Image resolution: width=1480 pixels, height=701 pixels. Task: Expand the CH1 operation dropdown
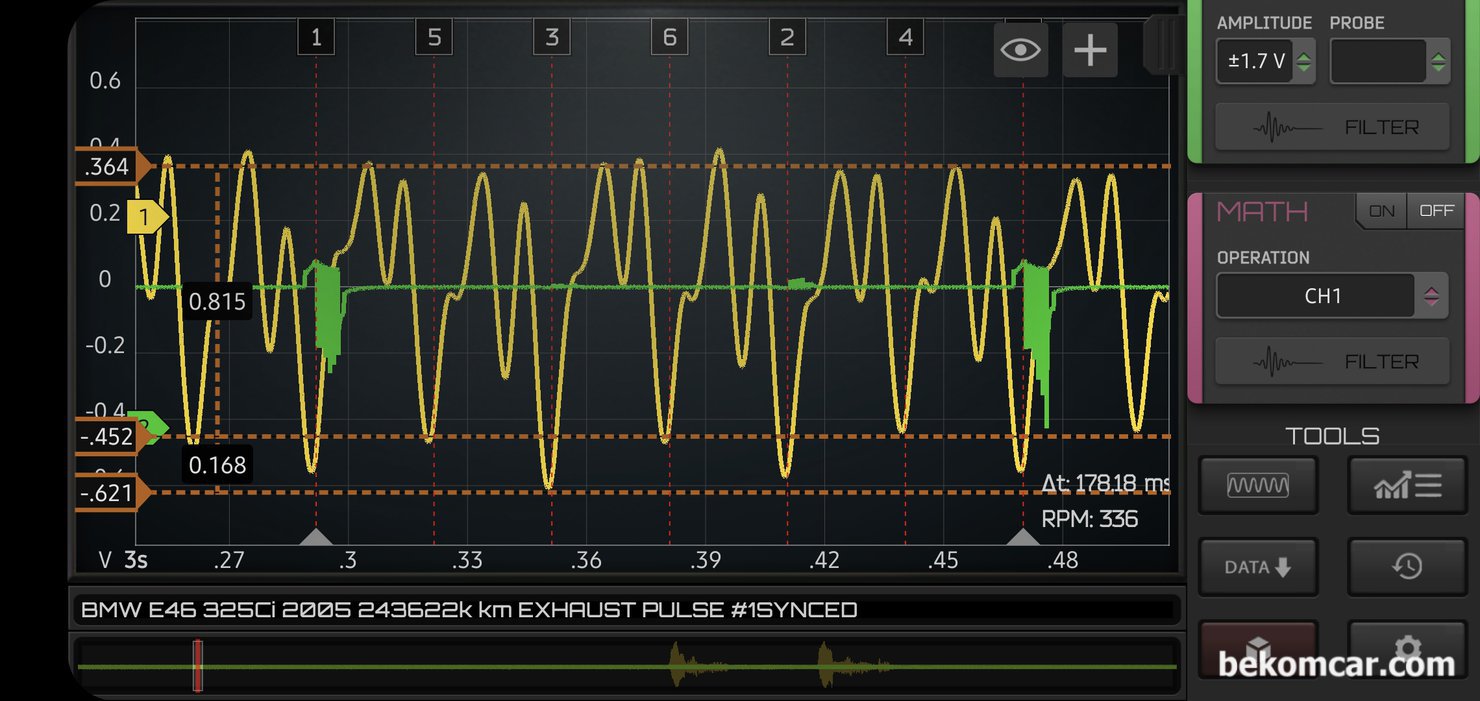pyautogui.click(x=1331, y=297)
